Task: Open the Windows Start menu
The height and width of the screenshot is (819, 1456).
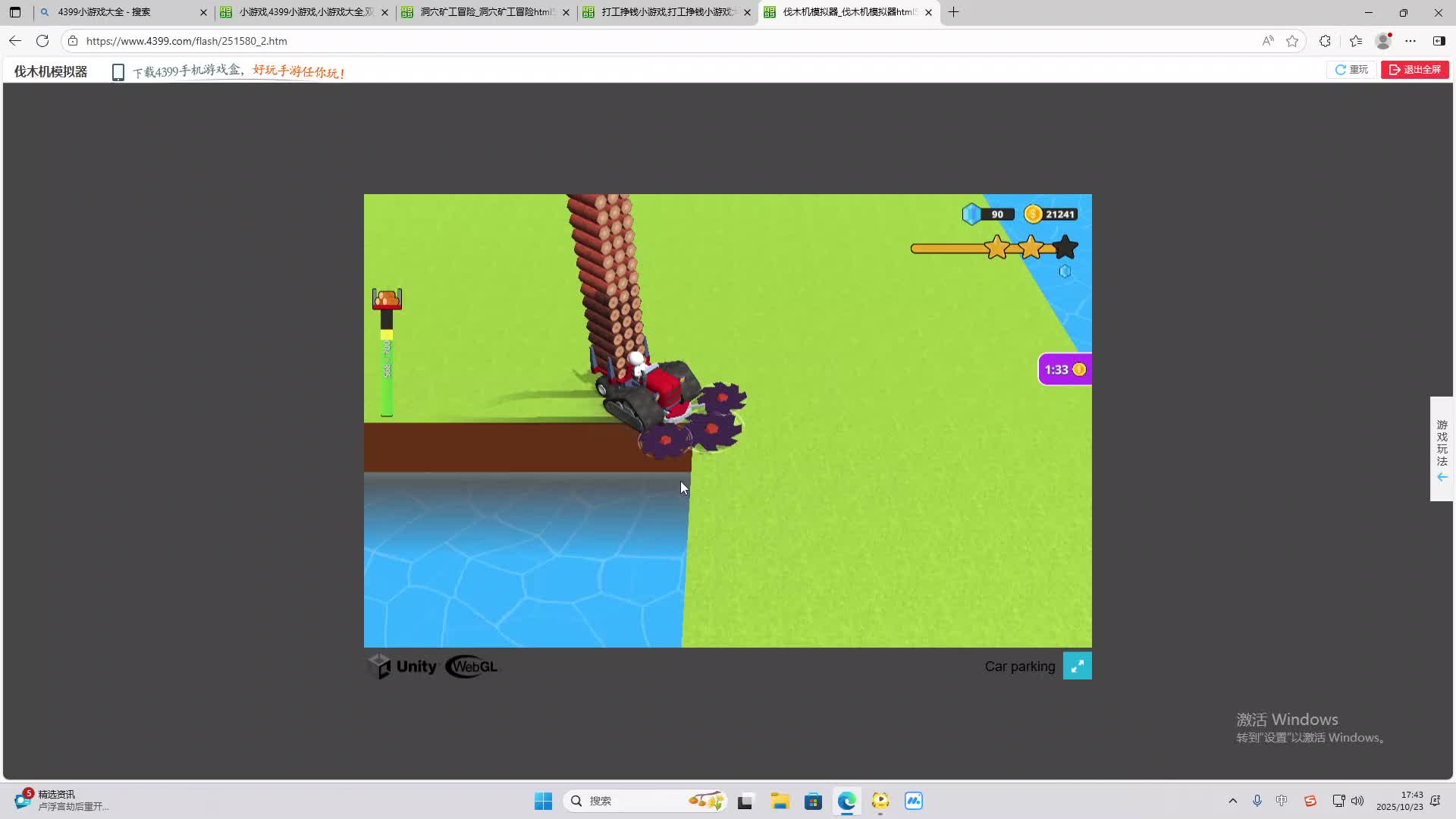Action: 543,801
